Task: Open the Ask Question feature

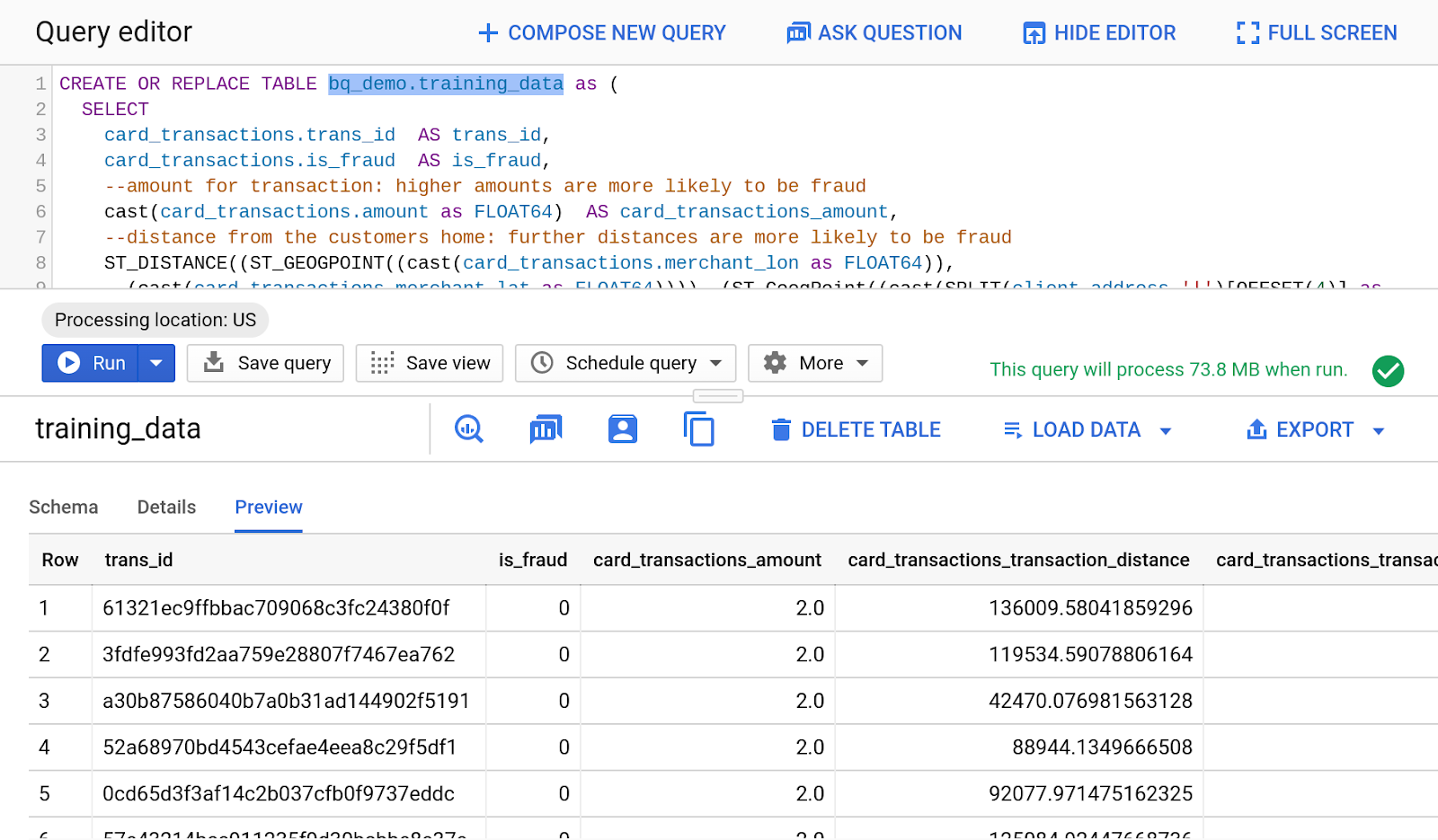Action: click(x=874, y=33)
